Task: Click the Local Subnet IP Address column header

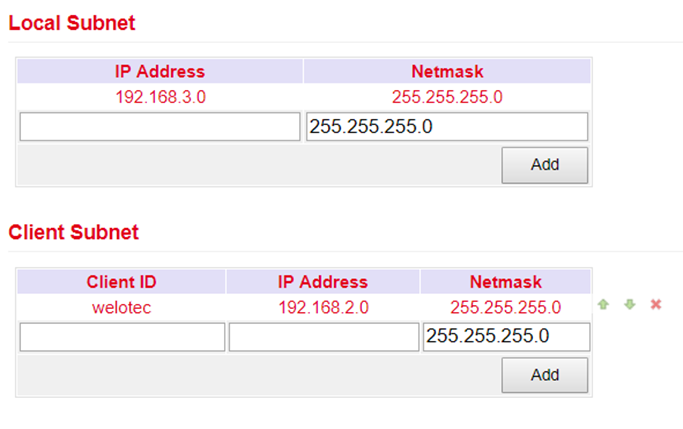Action: (x=160, y=71)
